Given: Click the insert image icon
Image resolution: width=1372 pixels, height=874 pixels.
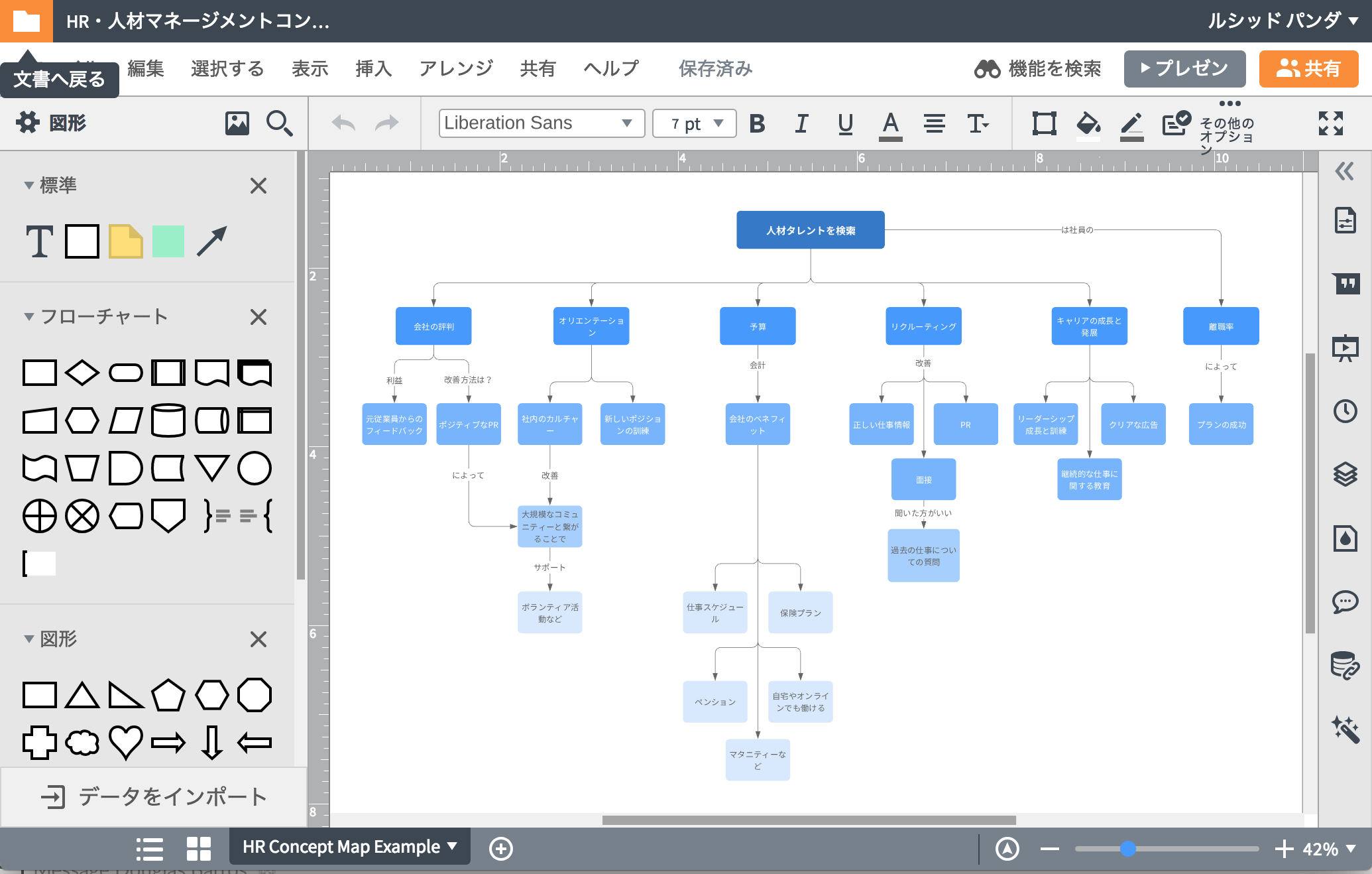Looking at the screenshot, I should [237, 123].
